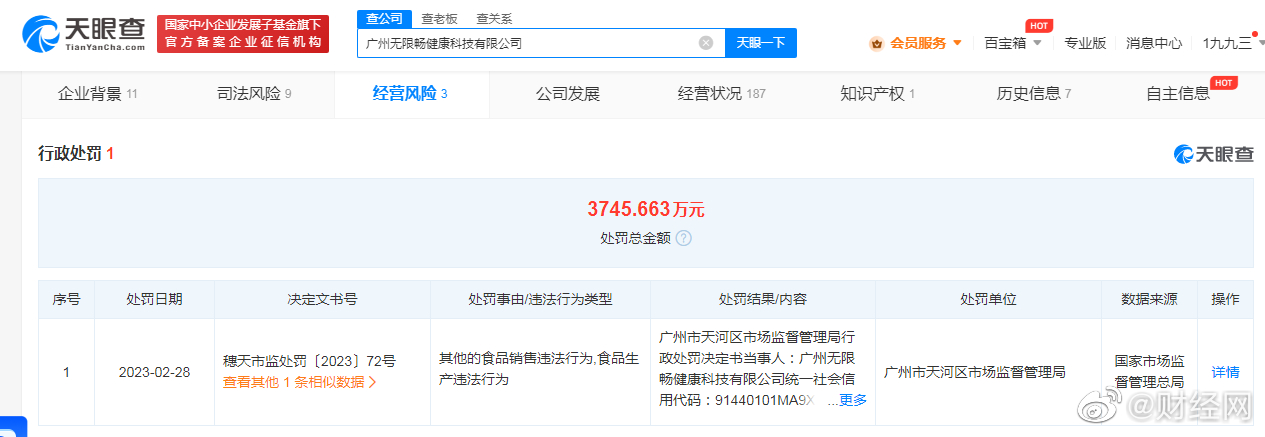Screen dimensions: 1265x437
Task: Select the 公司发展 tab
Action: 567,94
